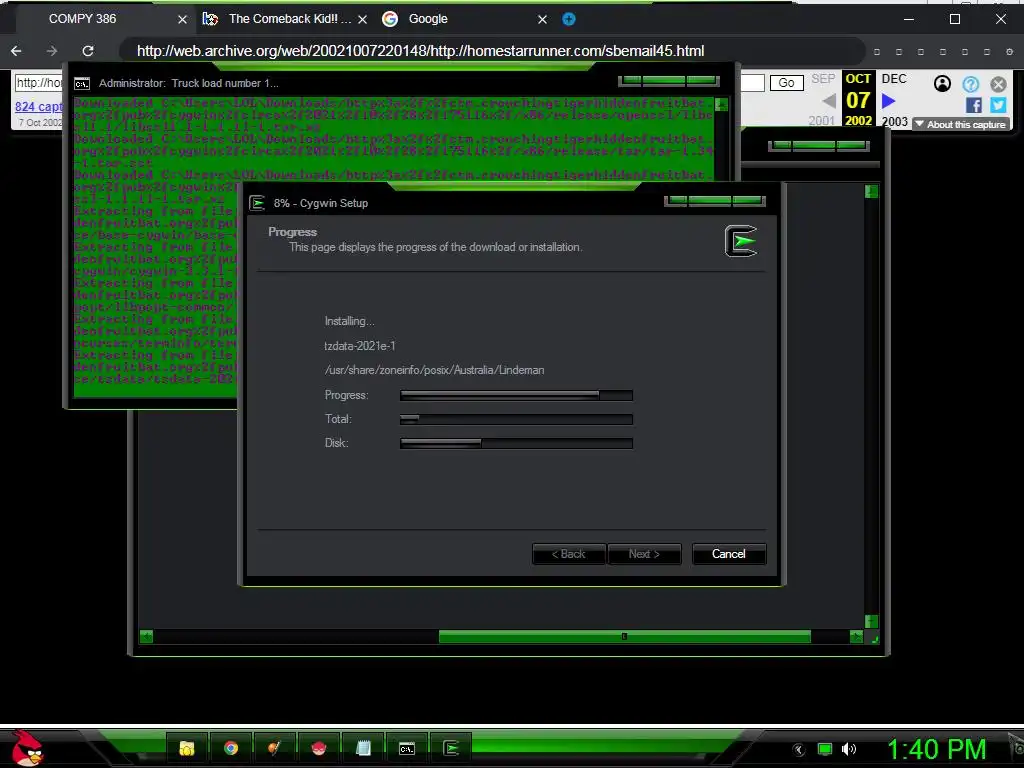This screenshot has height=768, width=1024.
Task: Click the back window scroll left arrow
Action: tap(146, 636)
